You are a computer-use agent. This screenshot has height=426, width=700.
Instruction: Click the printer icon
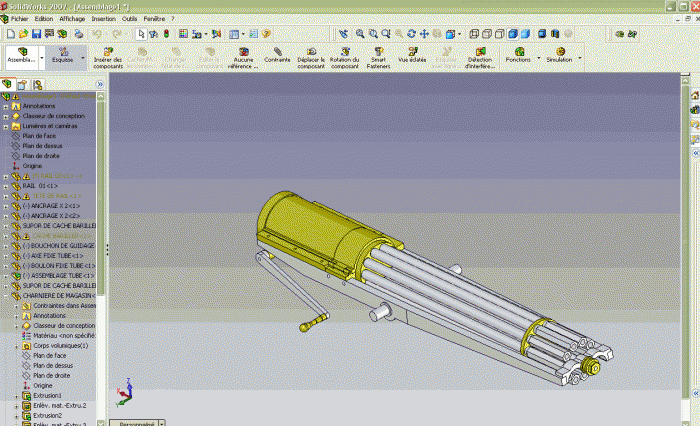coord(79,34)
